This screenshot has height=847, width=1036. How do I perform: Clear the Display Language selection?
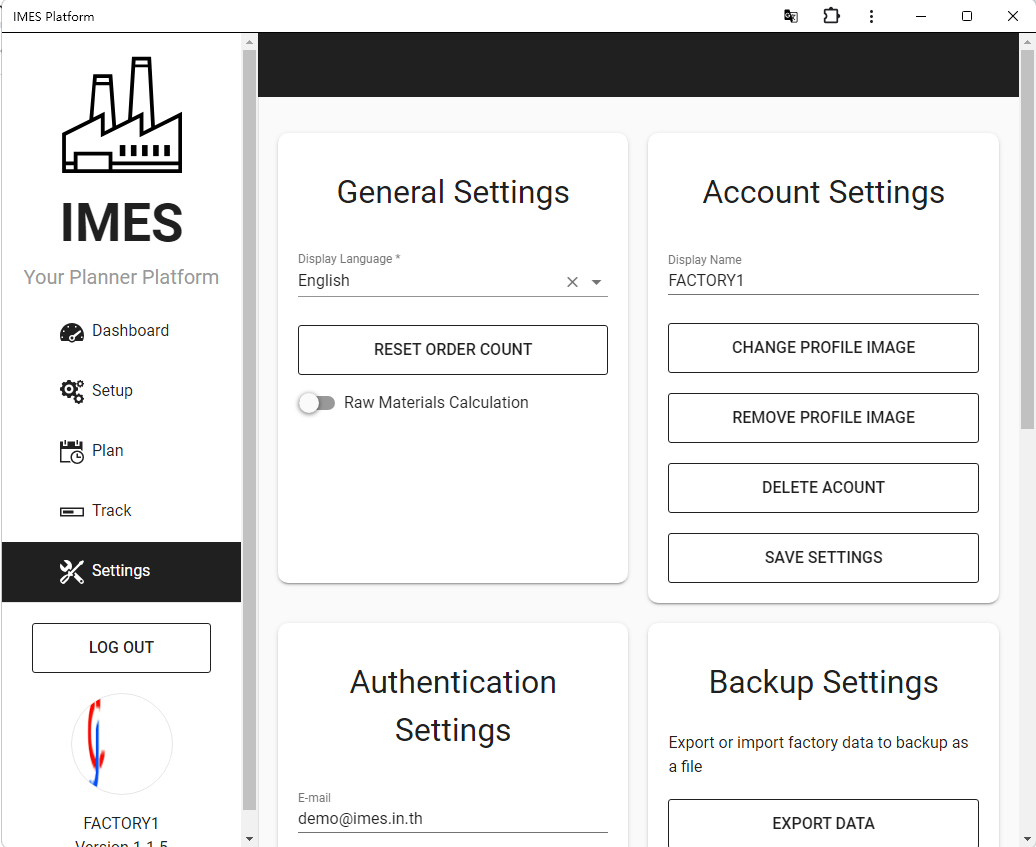click(572, 282)
